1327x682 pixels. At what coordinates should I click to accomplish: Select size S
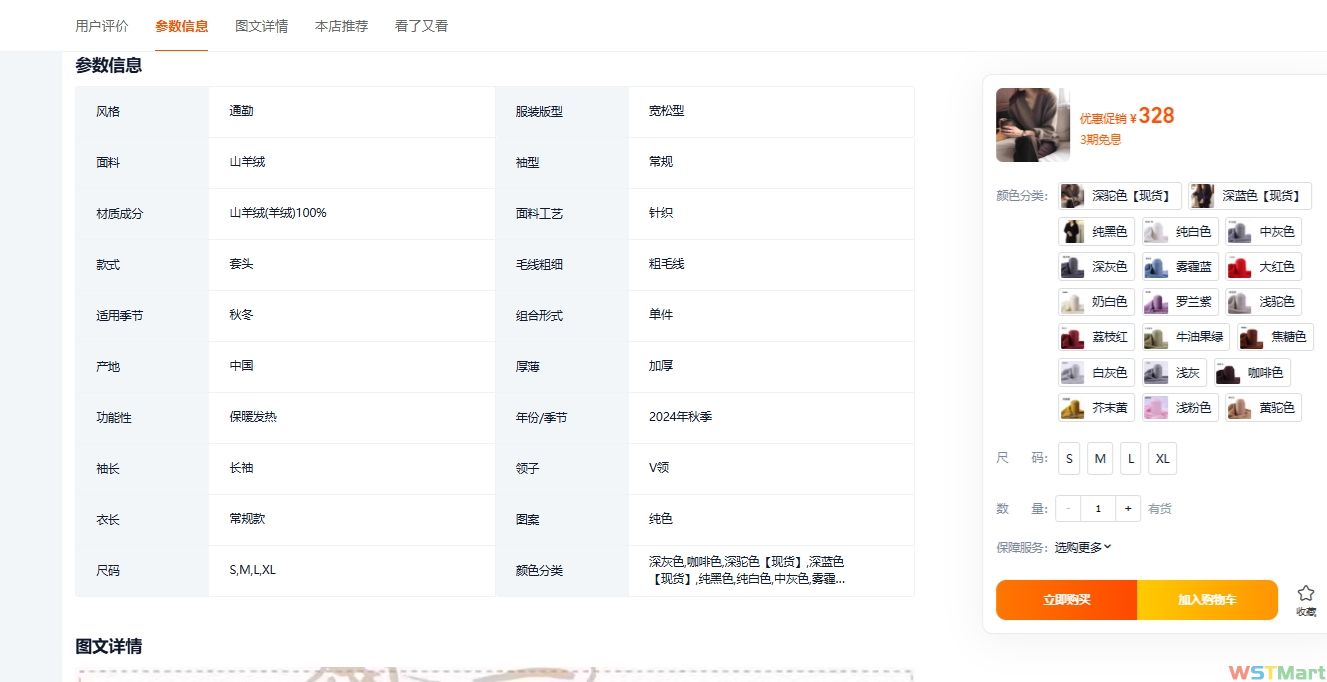coord(1069,459)
